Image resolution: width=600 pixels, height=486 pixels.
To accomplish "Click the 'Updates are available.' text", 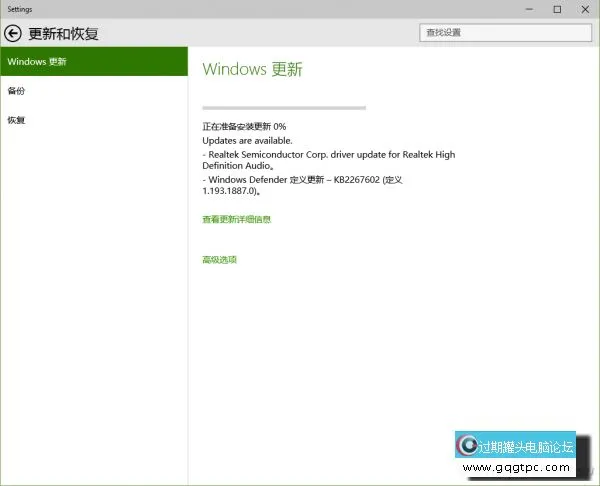I will [247, 140].
